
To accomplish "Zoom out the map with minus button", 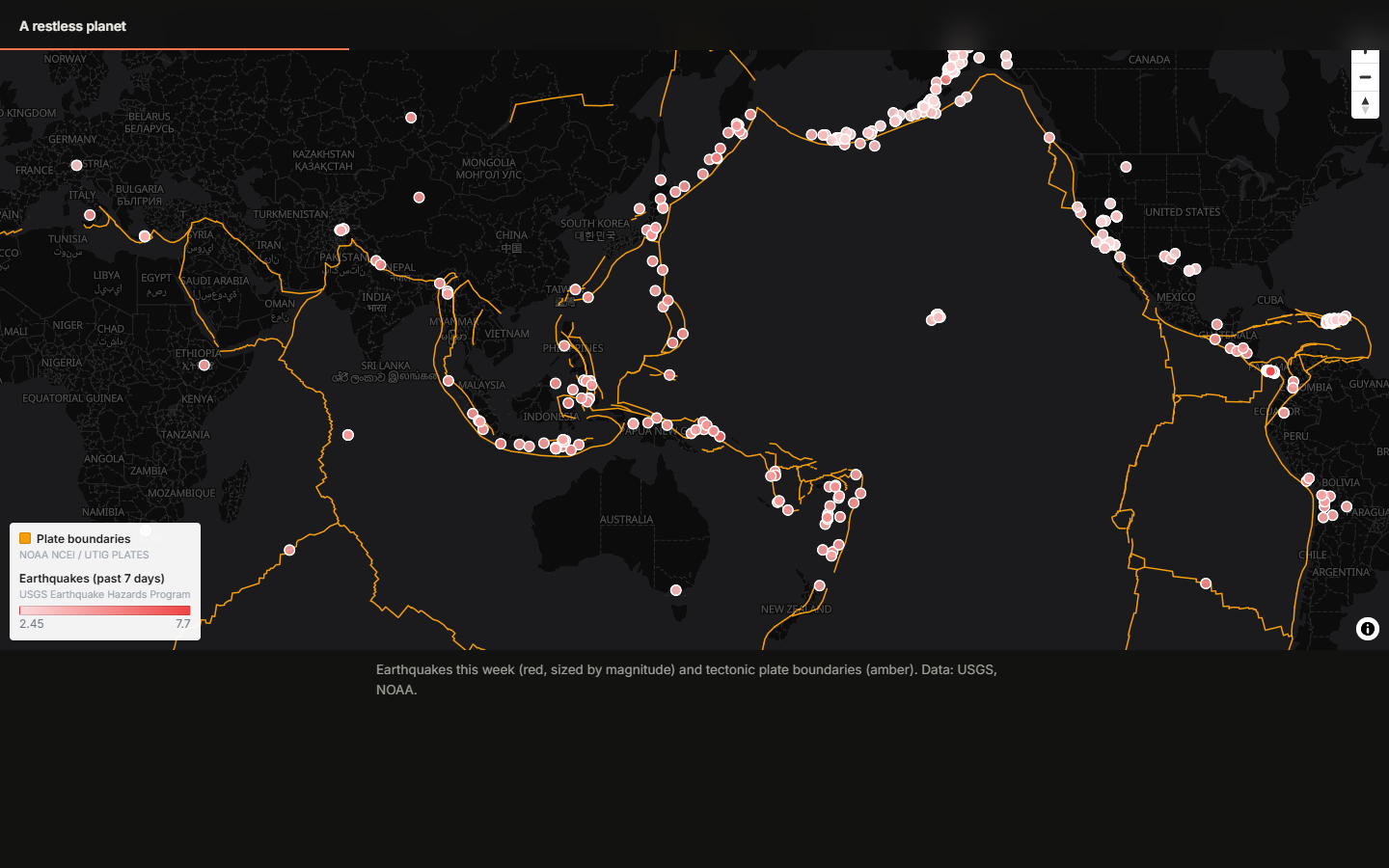I will 1365,77.
